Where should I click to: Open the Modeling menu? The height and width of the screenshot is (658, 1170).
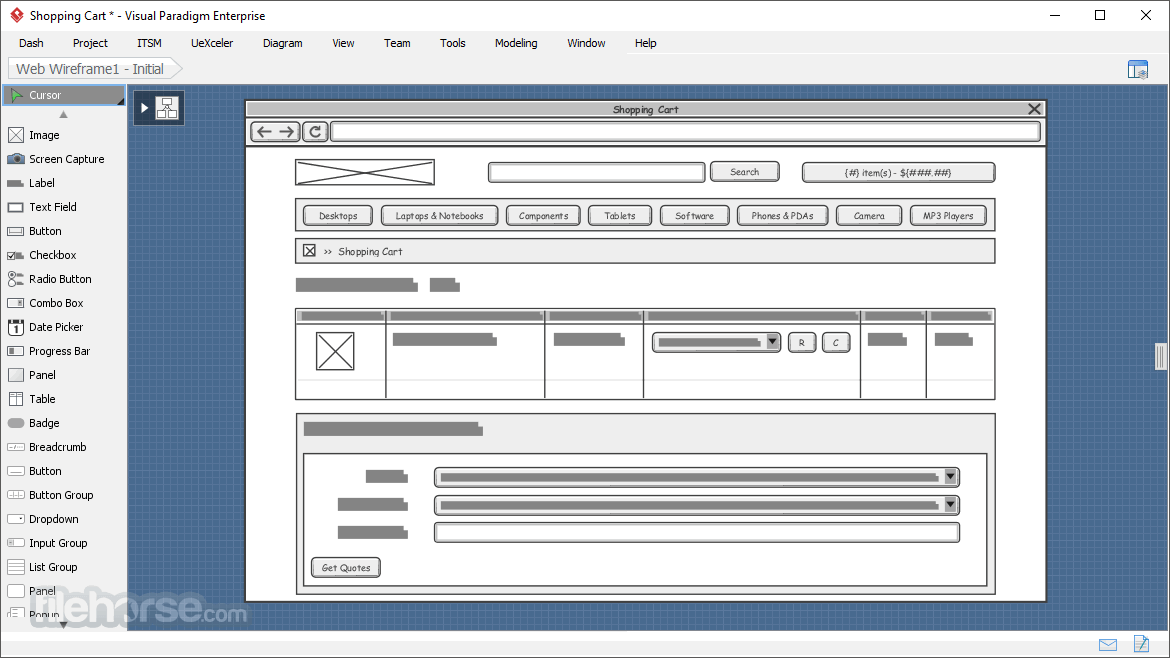point(516,43)
